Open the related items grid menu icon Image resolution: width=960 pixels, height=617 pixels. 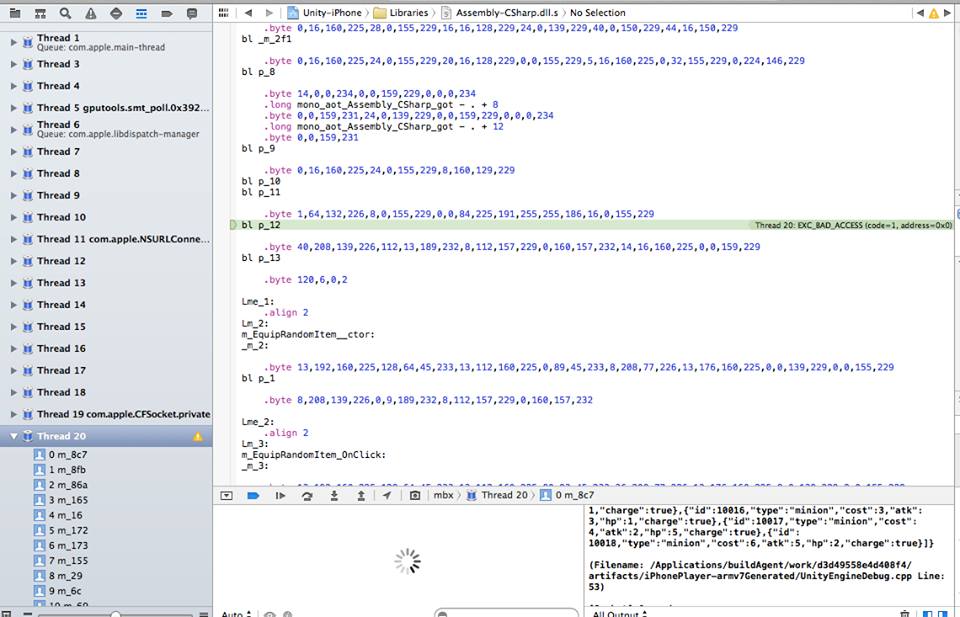[x=223, y=12]
